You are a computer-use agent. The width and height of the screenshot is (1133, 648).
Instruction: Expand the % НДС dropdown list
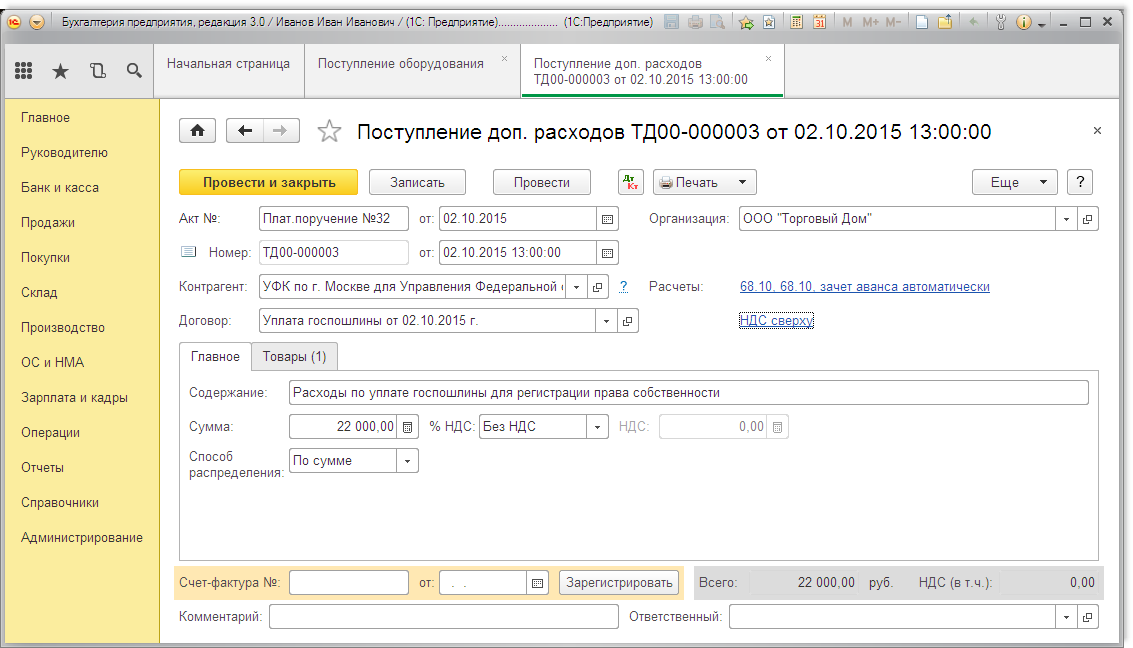(597, 427)
